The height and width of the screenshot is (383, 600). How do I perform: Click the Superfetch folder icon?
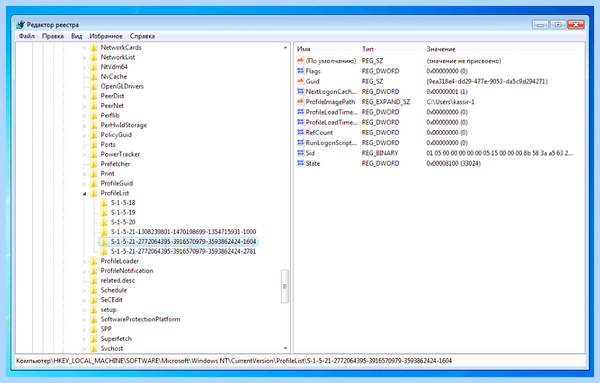93,339
